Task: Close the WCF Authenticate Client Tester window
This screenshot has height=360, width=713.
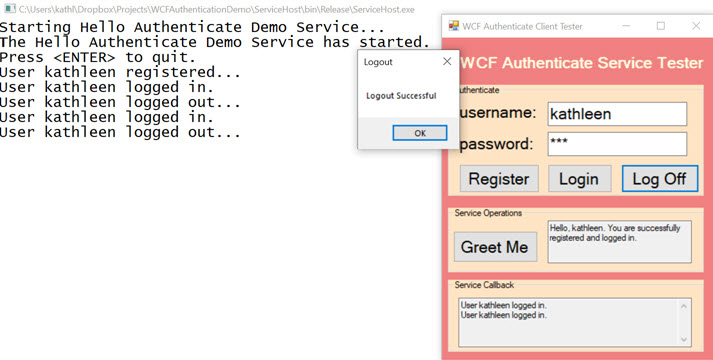Action: (x=696, y=26)
